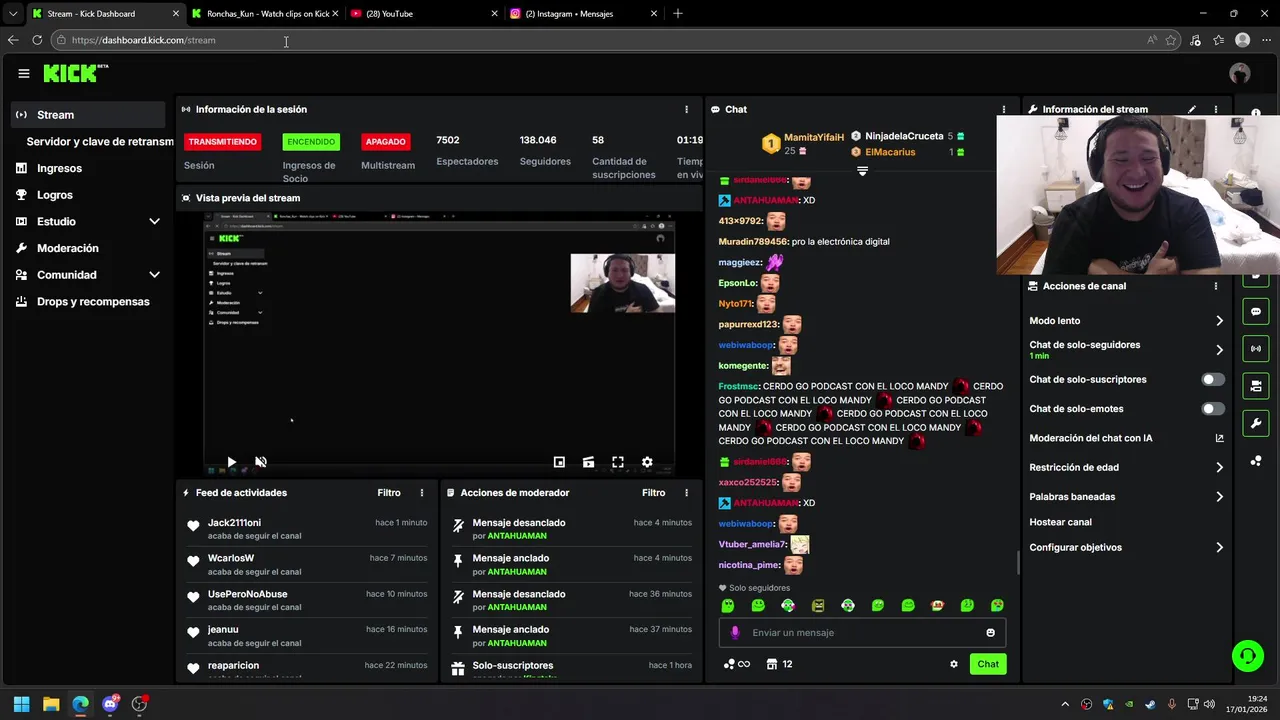Open picture-in-picture for the stream preview
Image resolution: width=1280 pixels, height=720 pixels.
[x=559, y=462]
